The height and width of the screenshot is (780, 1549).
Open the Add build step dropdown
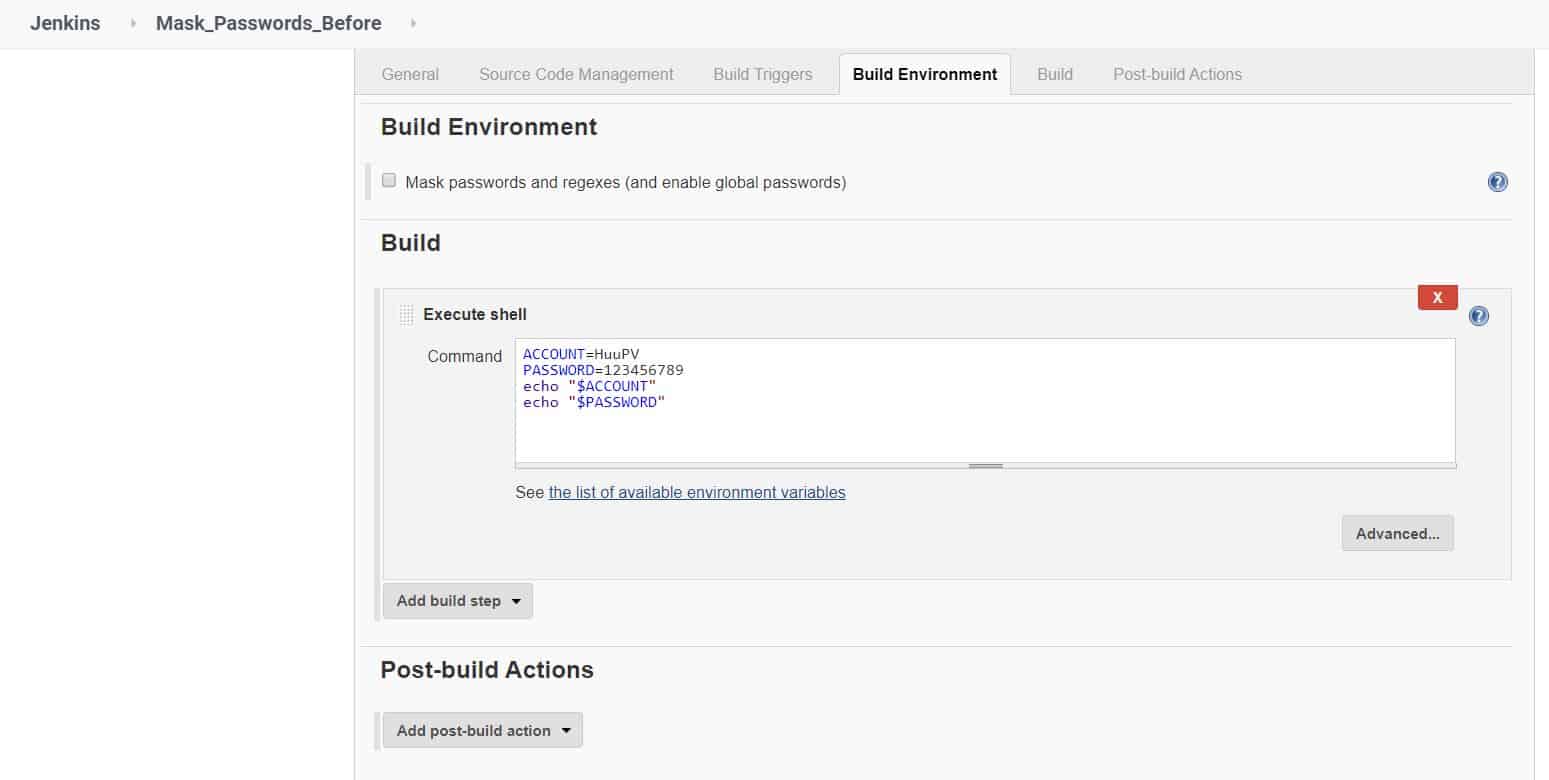coord(457,600)
